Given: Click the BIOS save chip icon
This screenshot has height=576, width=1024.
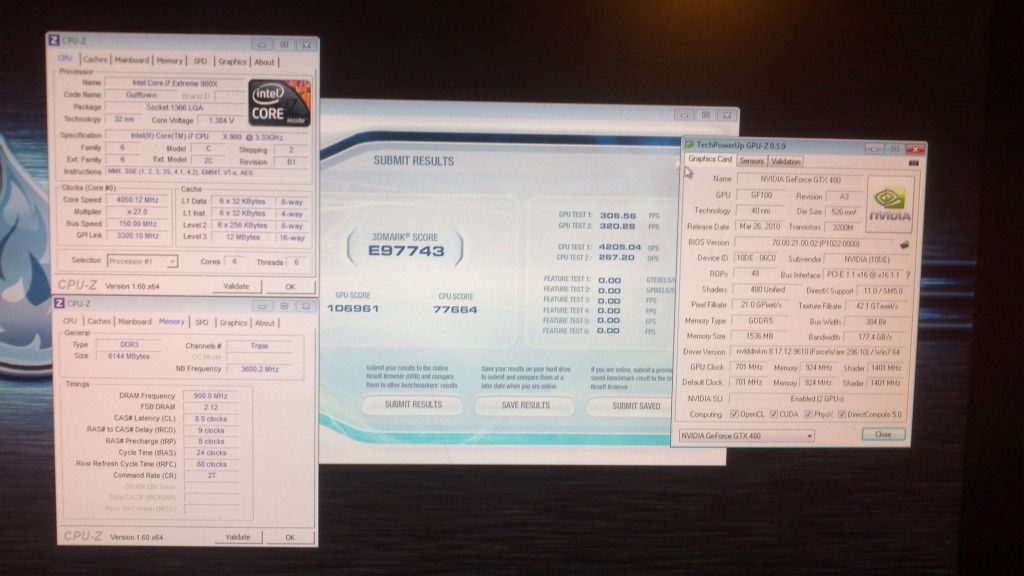Looking at the screenshot, I should tap(904, 243).
